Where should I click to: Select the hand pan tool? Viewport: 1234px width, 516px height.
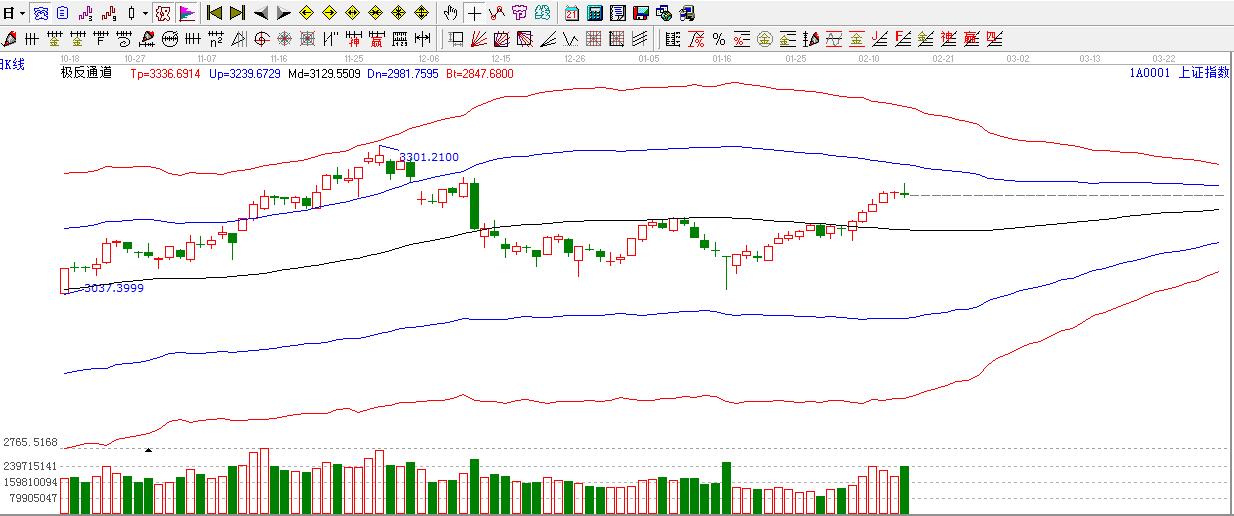pyautogui.click(x=451, y=14)
